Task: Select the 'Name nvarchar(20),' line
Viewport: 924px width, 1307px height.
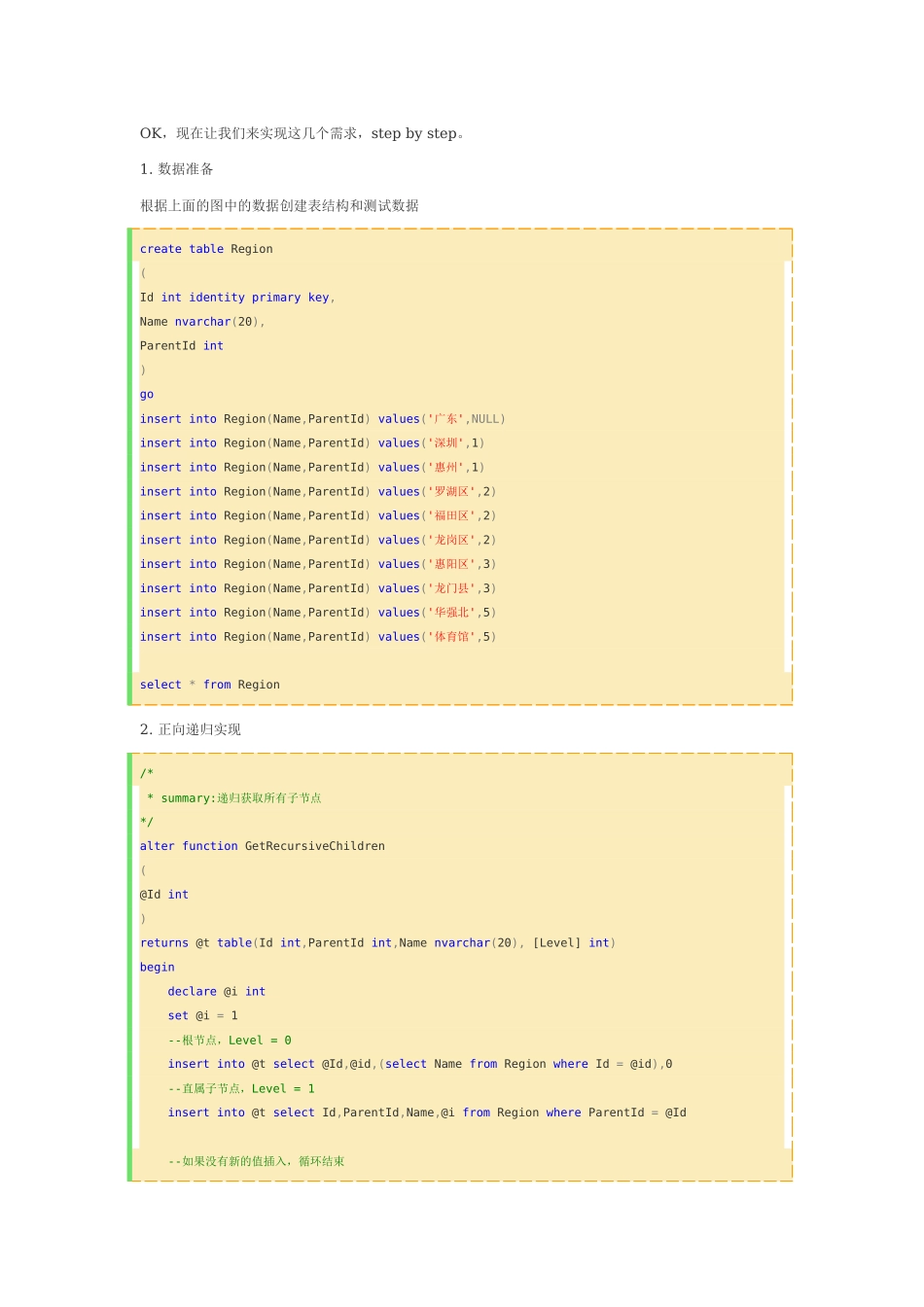Action: click(x=202, y=322)
